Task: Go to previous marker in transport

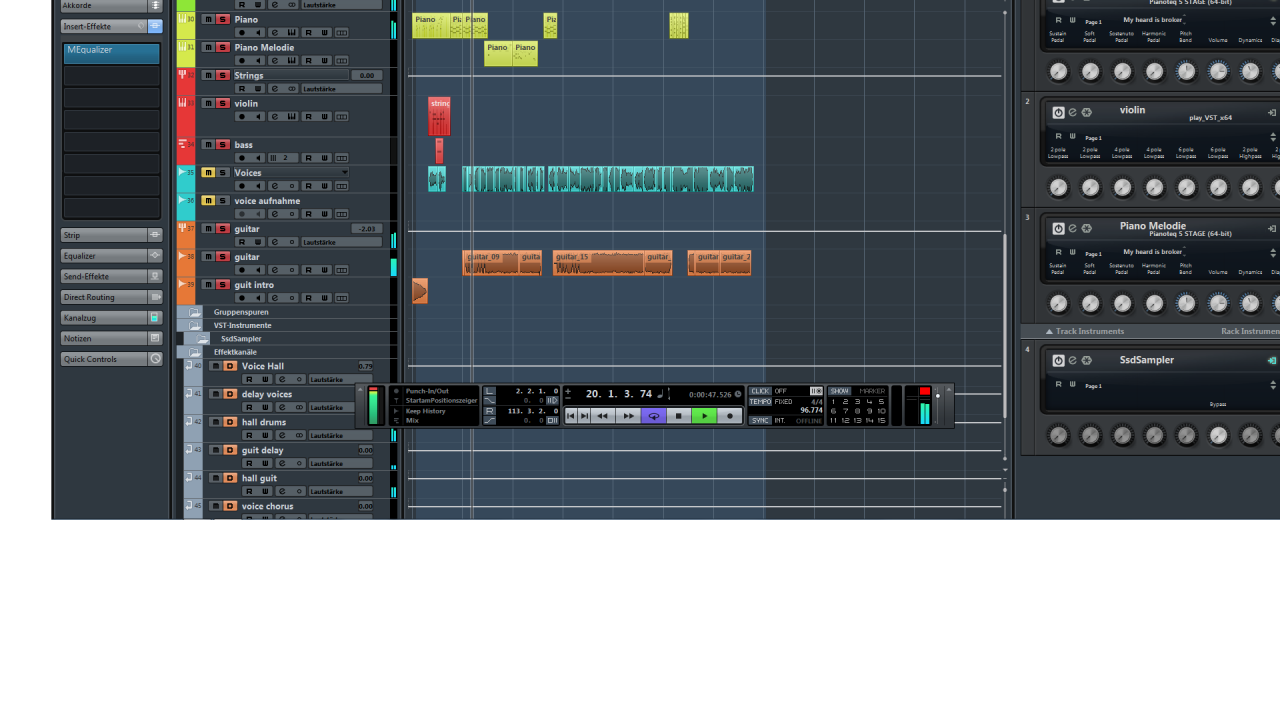Action: pyautogui.click(x=571, y=416)
